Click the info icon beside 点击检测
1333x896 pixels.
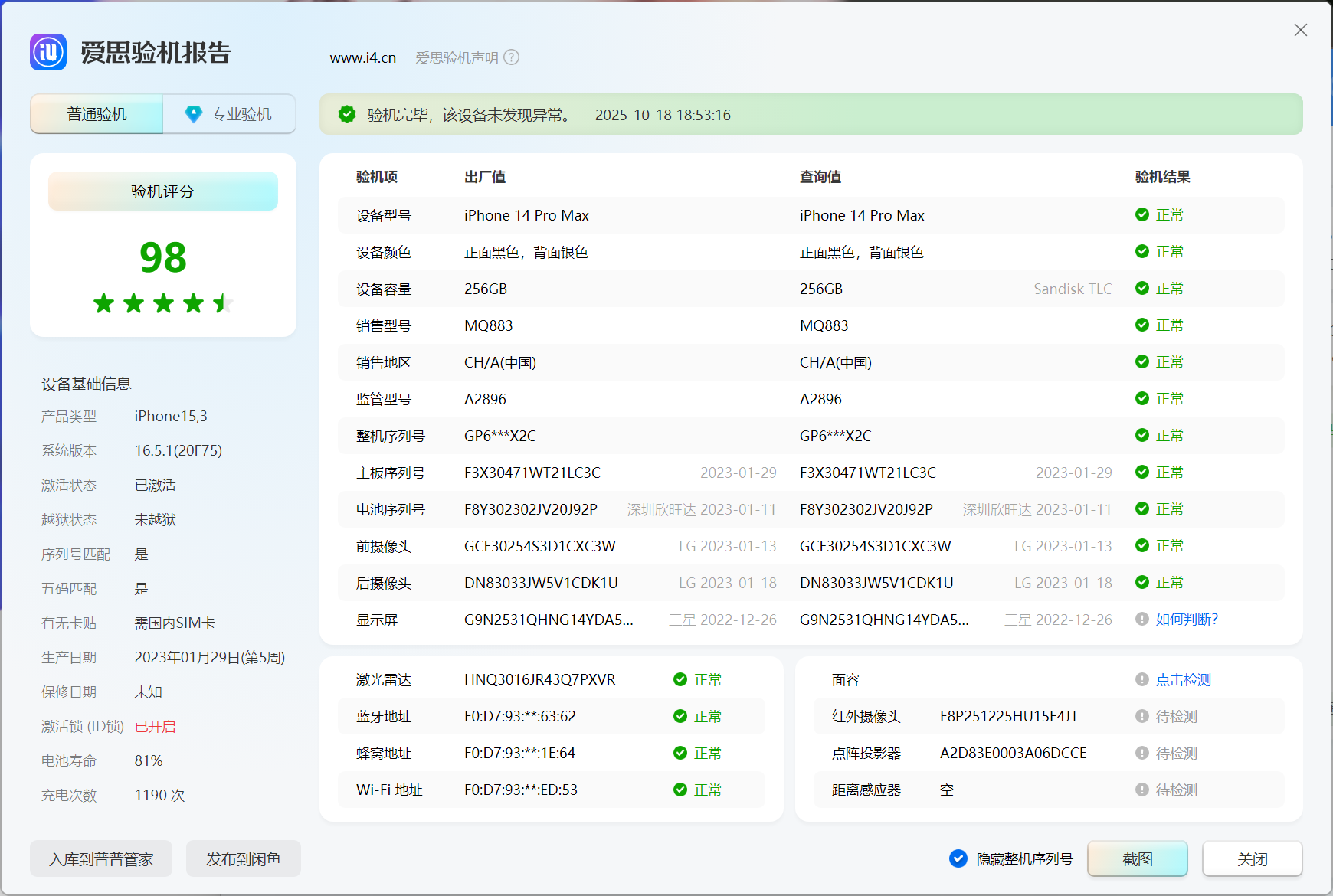[1141, 679]
